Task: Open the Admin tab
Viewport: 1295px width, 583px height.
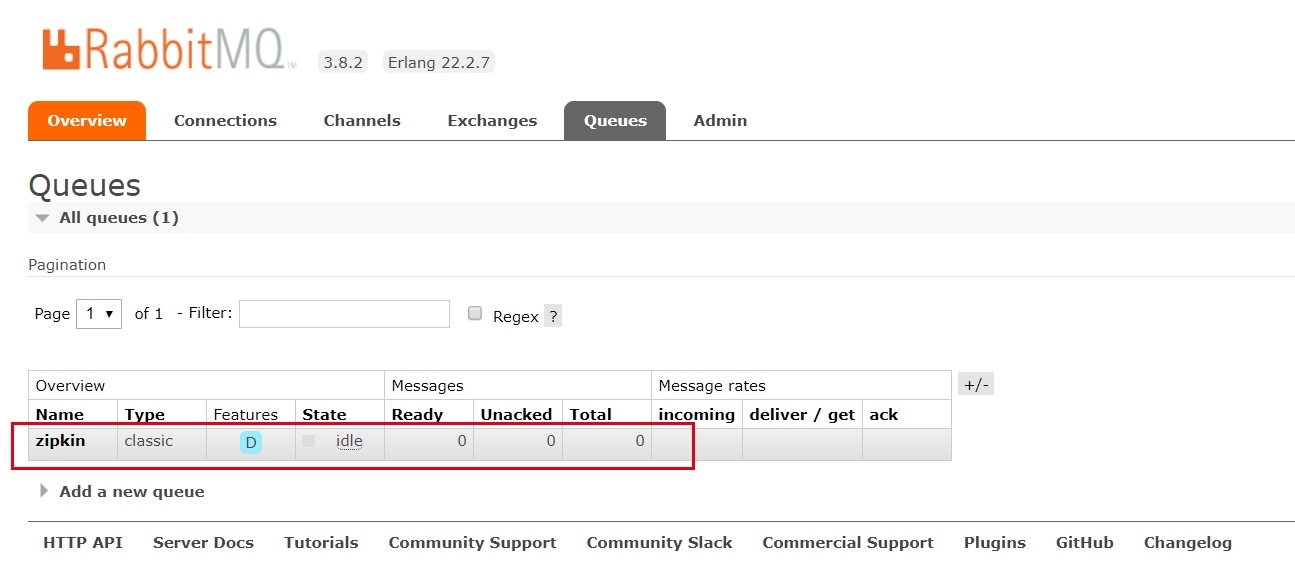Action: (x=719, y=120)
